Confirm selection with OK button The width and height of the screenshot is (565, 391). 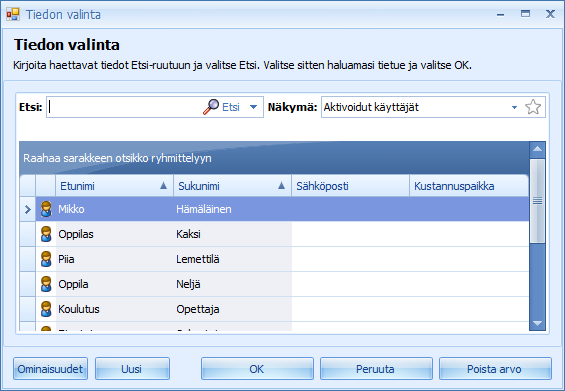click(x=257, y=369)
